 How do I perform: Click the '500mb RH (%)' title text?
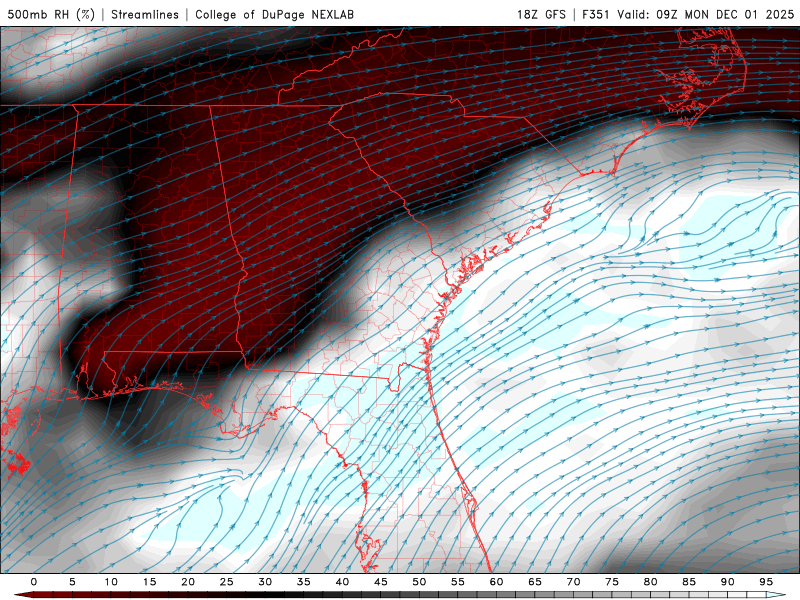point(51,14)
